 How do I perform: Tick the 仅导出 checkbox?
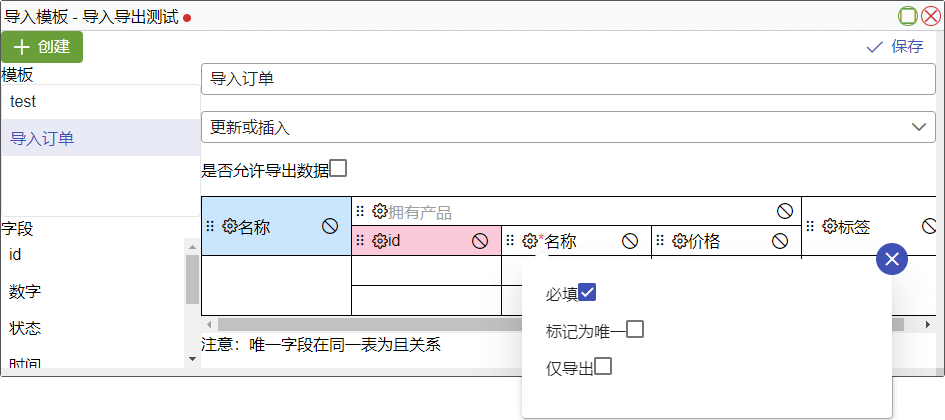click(603, 366)
